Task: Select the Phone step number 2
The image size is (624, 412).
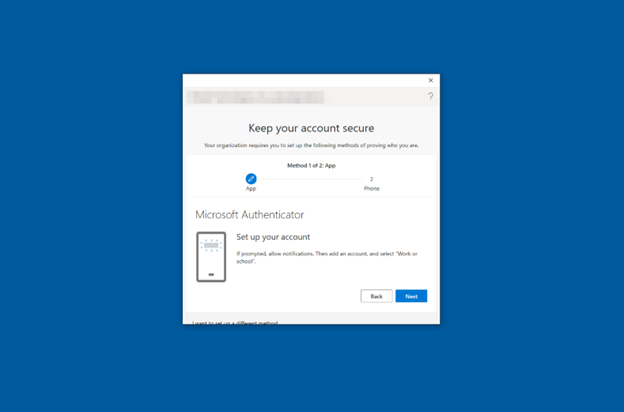Action: coord(371,178)
